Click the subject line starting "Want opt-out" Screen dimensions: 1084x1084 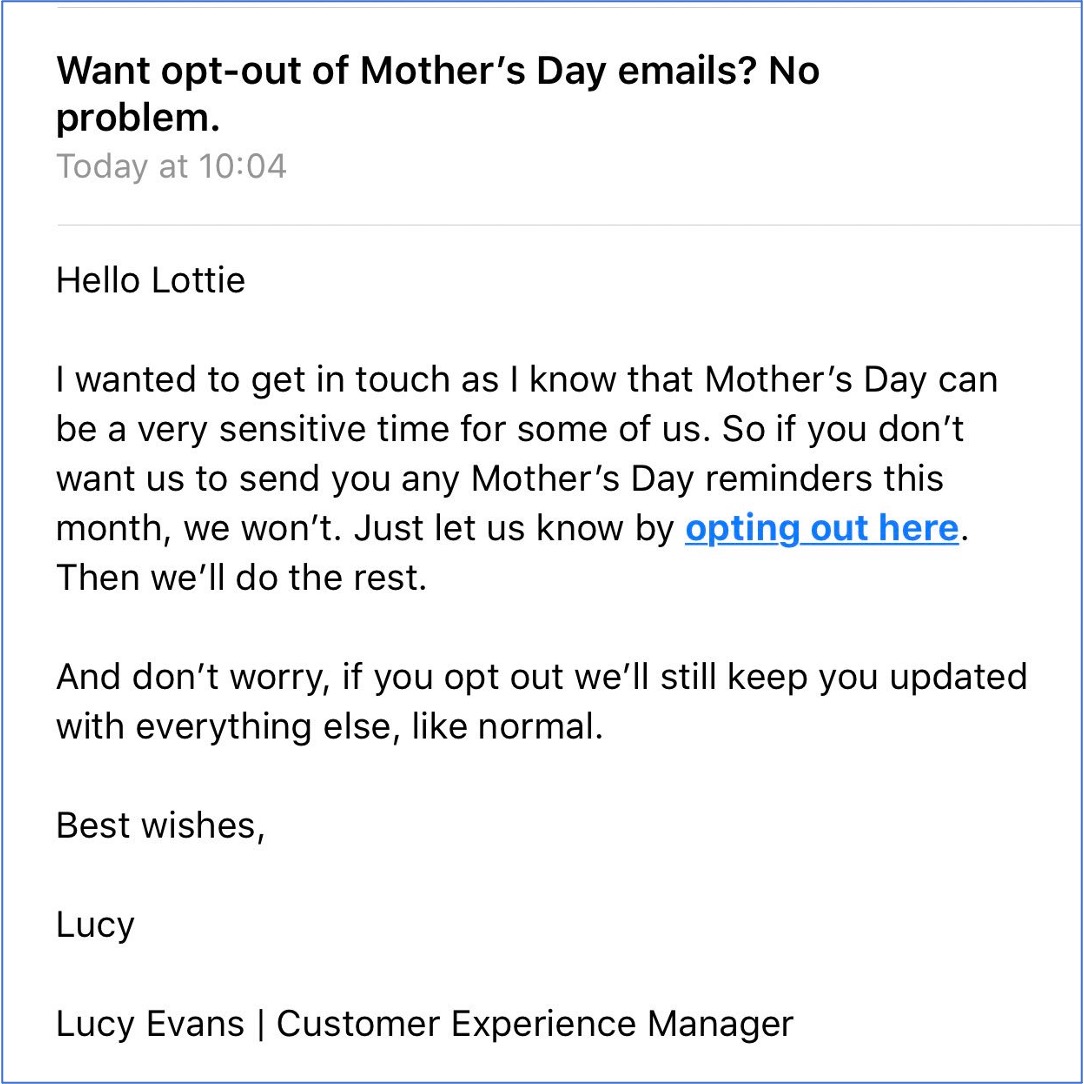(437, 72)
